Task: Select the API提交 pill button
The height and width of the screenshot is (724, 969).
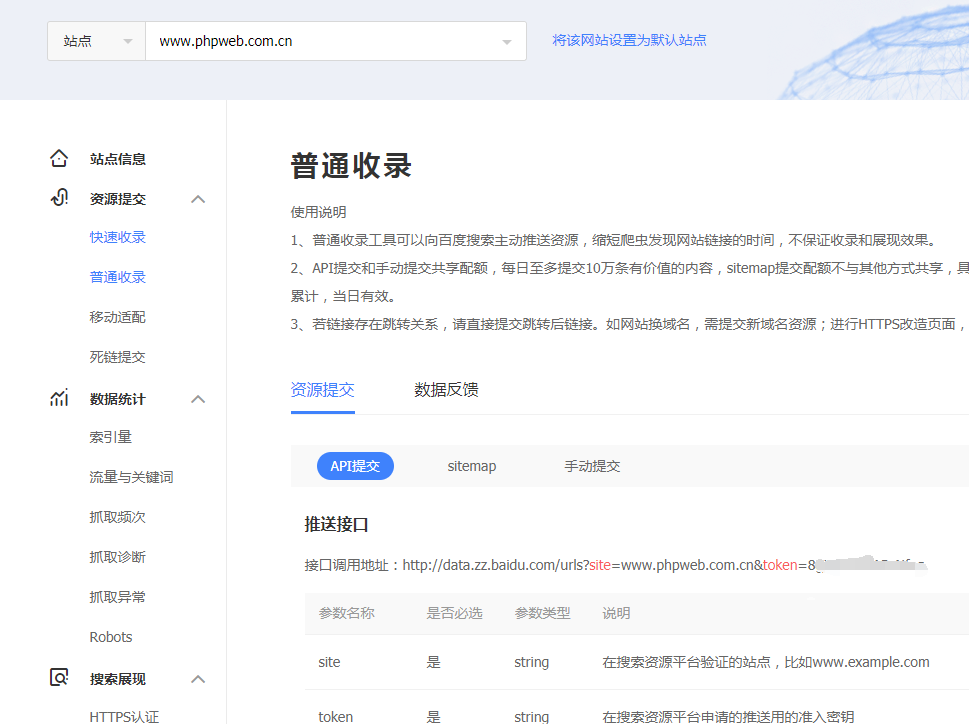Action: pyautogui.click(x=355, y=466)
